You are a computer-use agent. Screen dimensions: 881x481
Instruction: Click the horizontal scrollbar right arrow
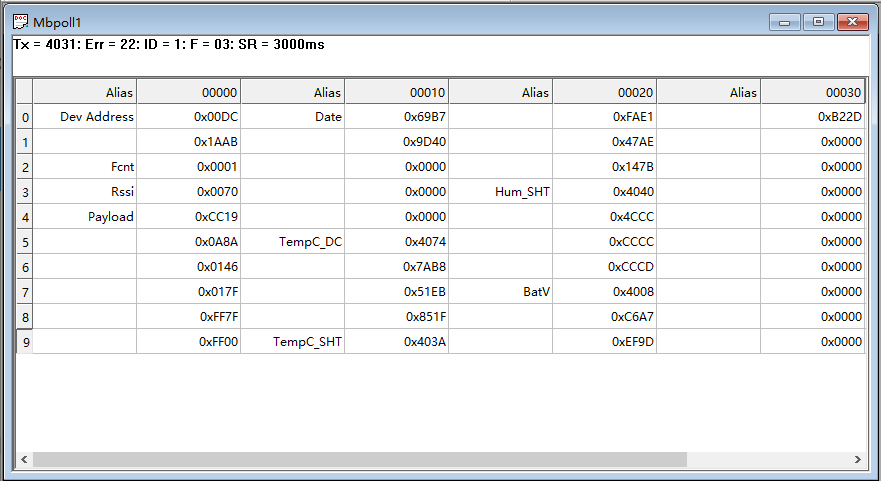[857, 459]
